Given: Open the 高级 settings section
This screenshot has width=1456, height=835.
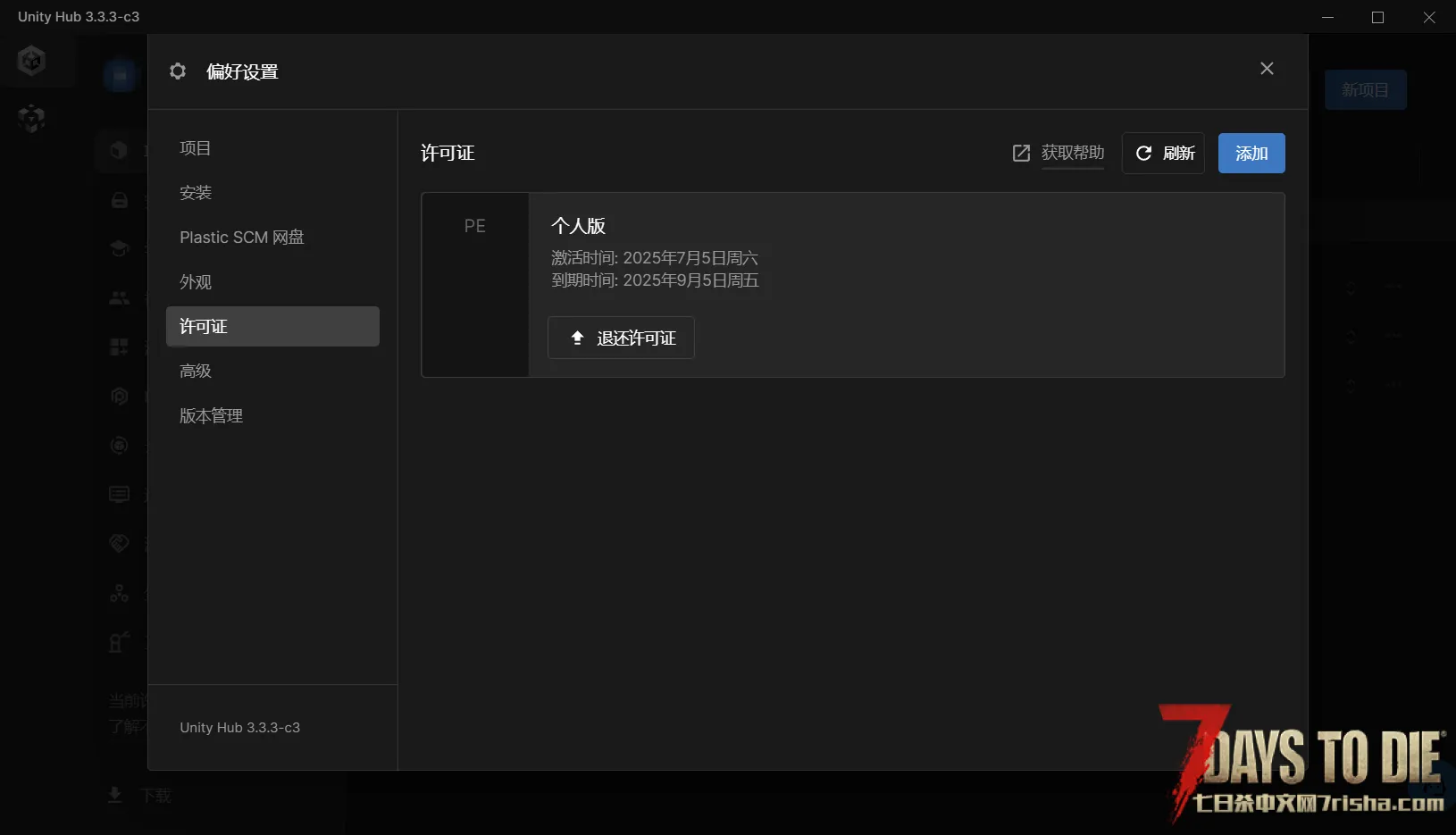Looking at the screenshot, I should pyautogui.click(x=272, y=372).
